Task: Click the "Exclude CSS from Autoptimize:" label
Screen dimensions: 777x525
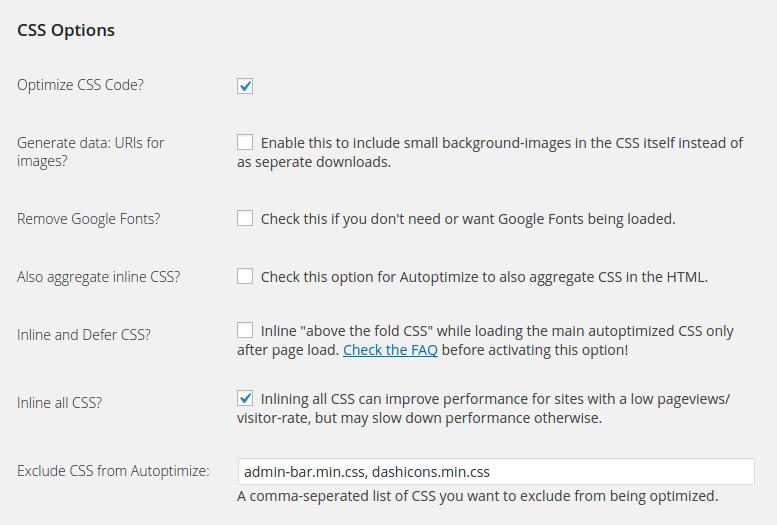Action: [113, 471]
